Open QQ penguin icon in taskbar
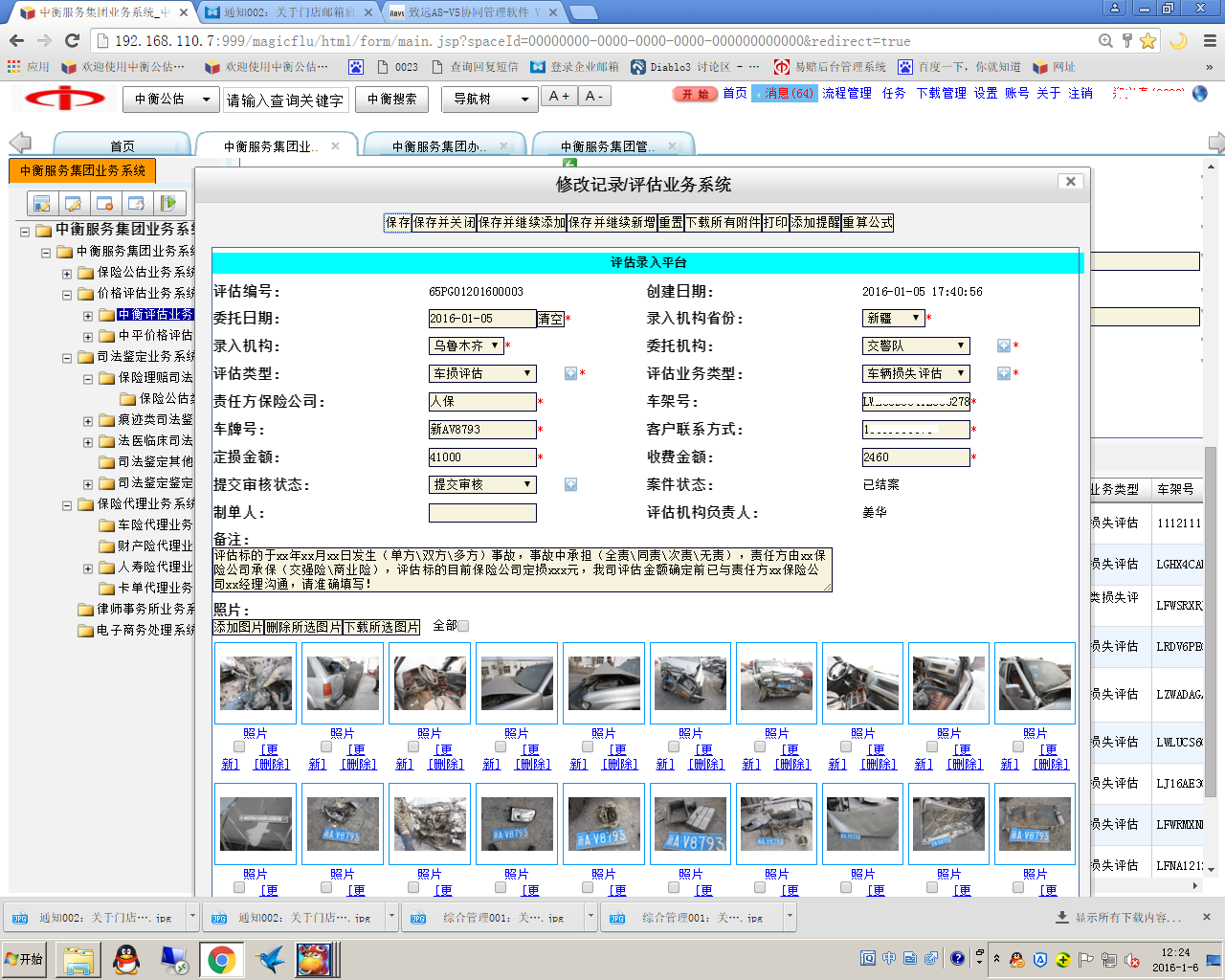Screen dimensions: 1225x980 125,959
